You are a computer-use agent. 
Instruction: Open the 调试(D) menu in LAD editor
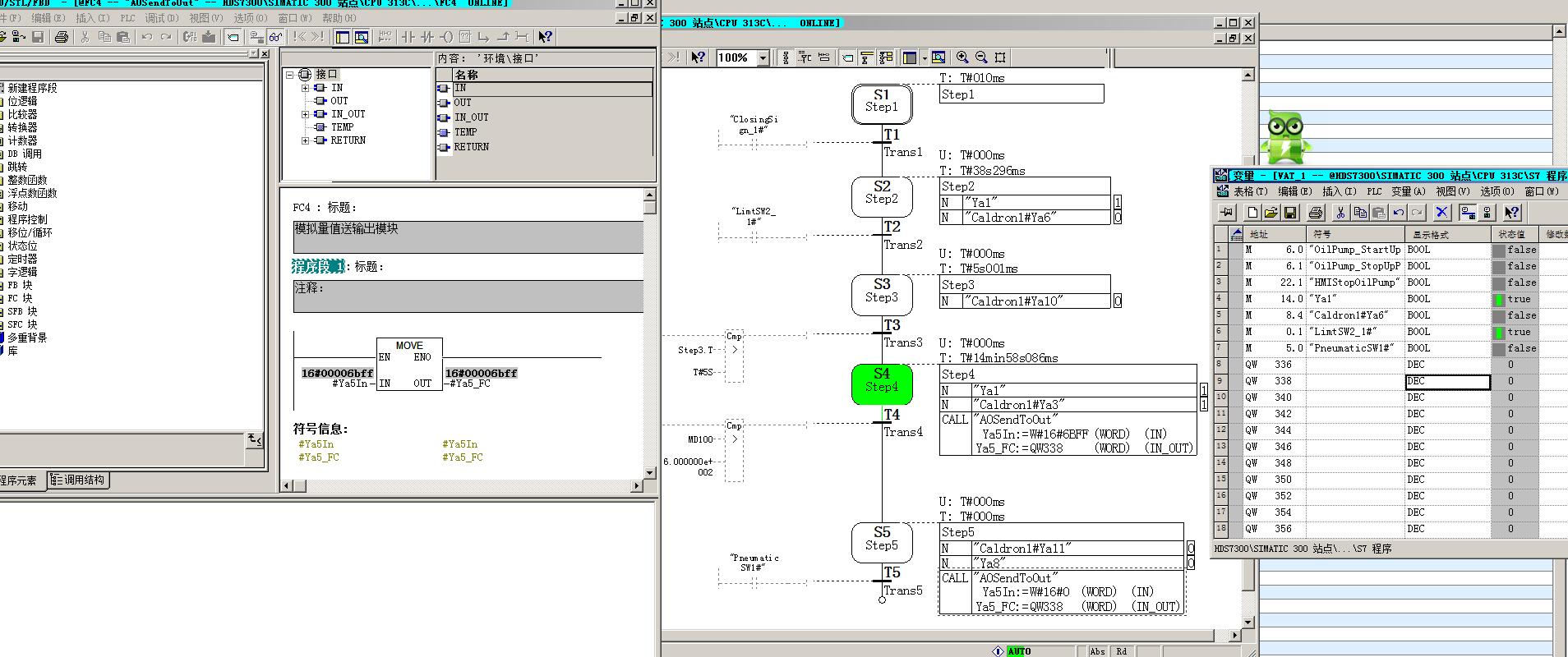pyautogui.click(x=161, y=18)
